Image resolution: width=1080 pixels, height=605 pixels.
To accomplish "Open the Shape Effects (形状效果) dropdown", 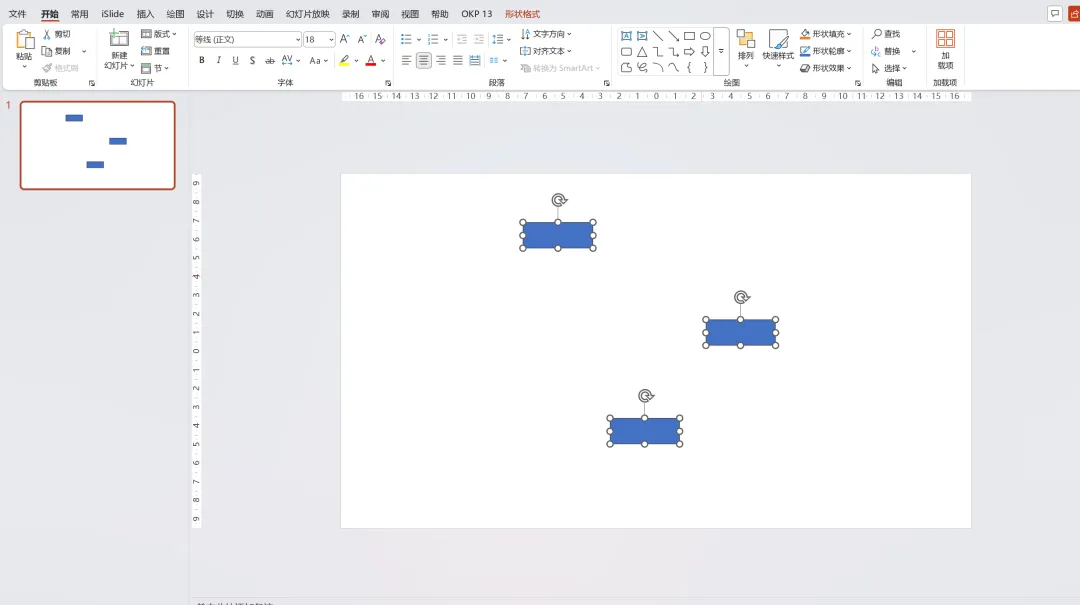I will click(826, 68).
